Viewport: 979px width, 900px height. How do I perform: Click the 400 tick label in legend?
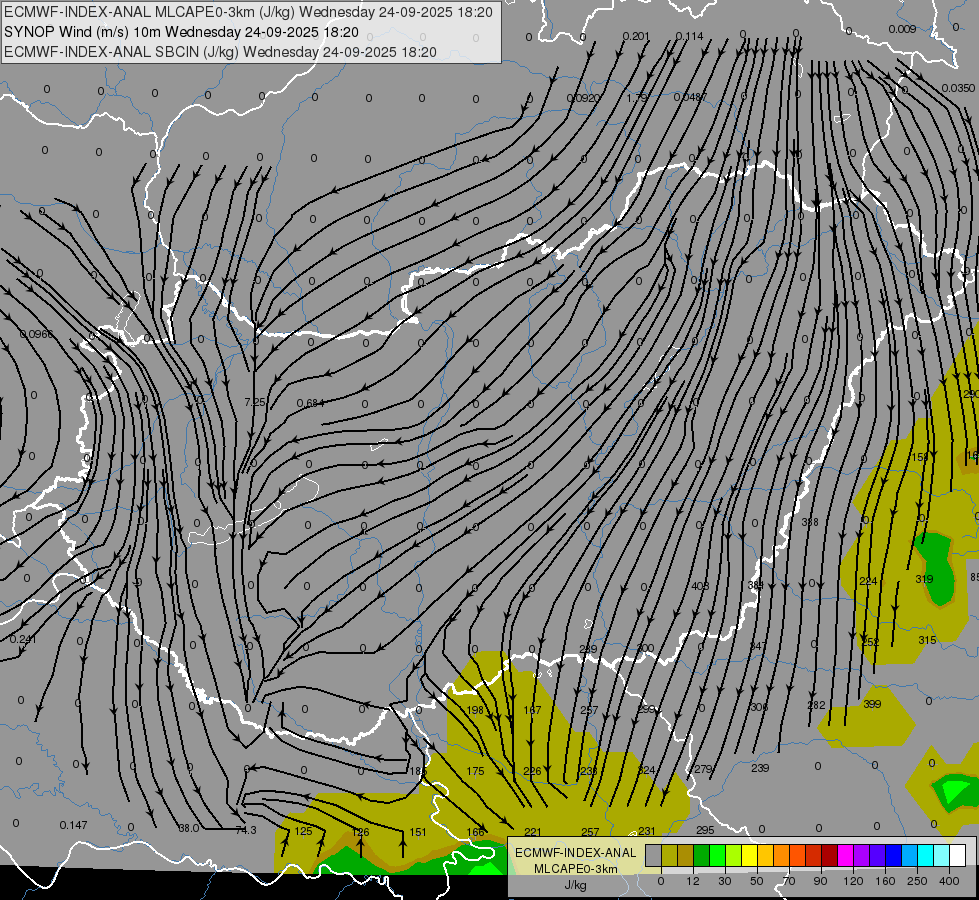point(949,881)
